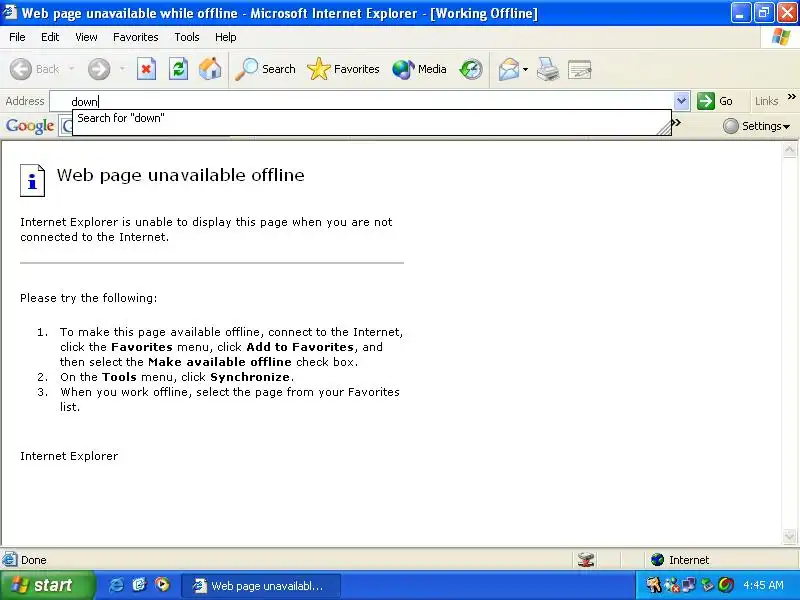This screenshot has width=800, height=600.
Task: Select the Web page unavailable taskbar button
Action: click(260, 586)
